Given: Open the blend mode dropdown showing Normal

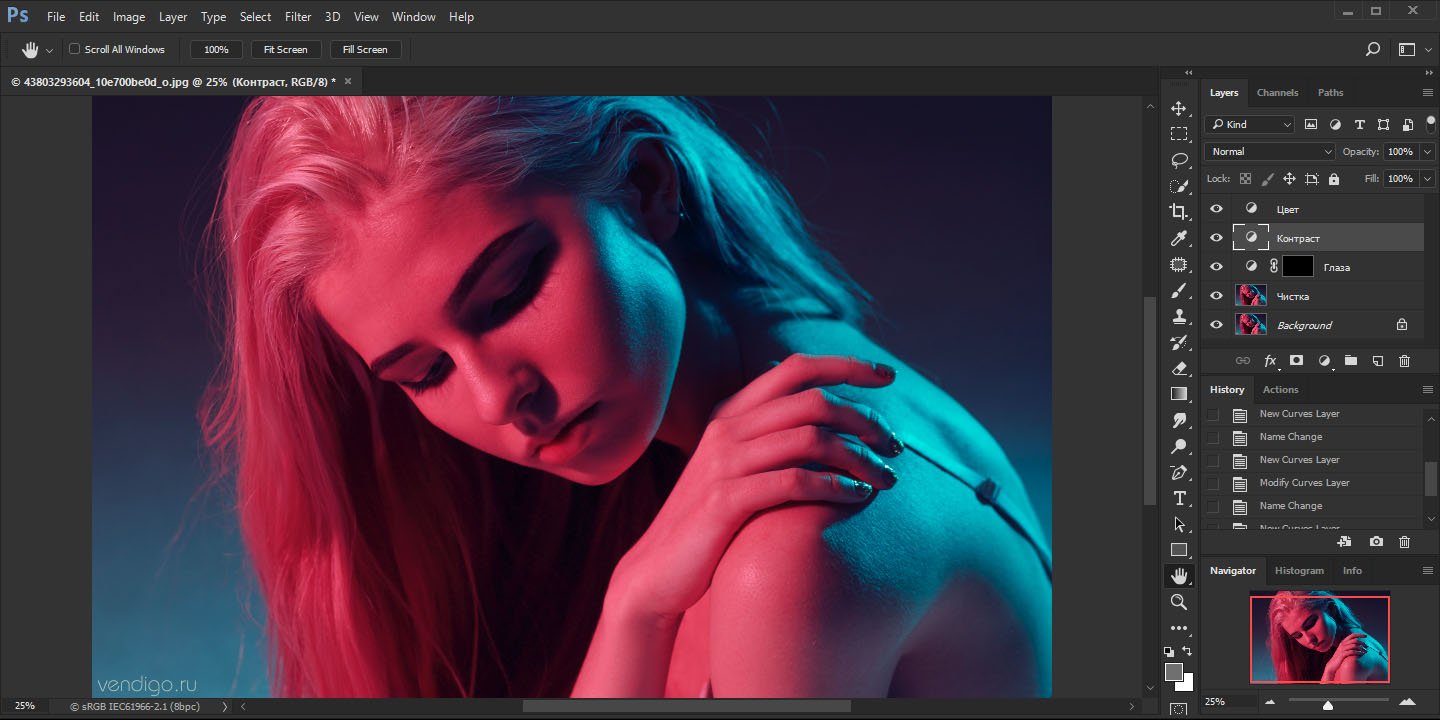Looking at the screenshot, I should pyautogui.click(x=1269, y=152).
